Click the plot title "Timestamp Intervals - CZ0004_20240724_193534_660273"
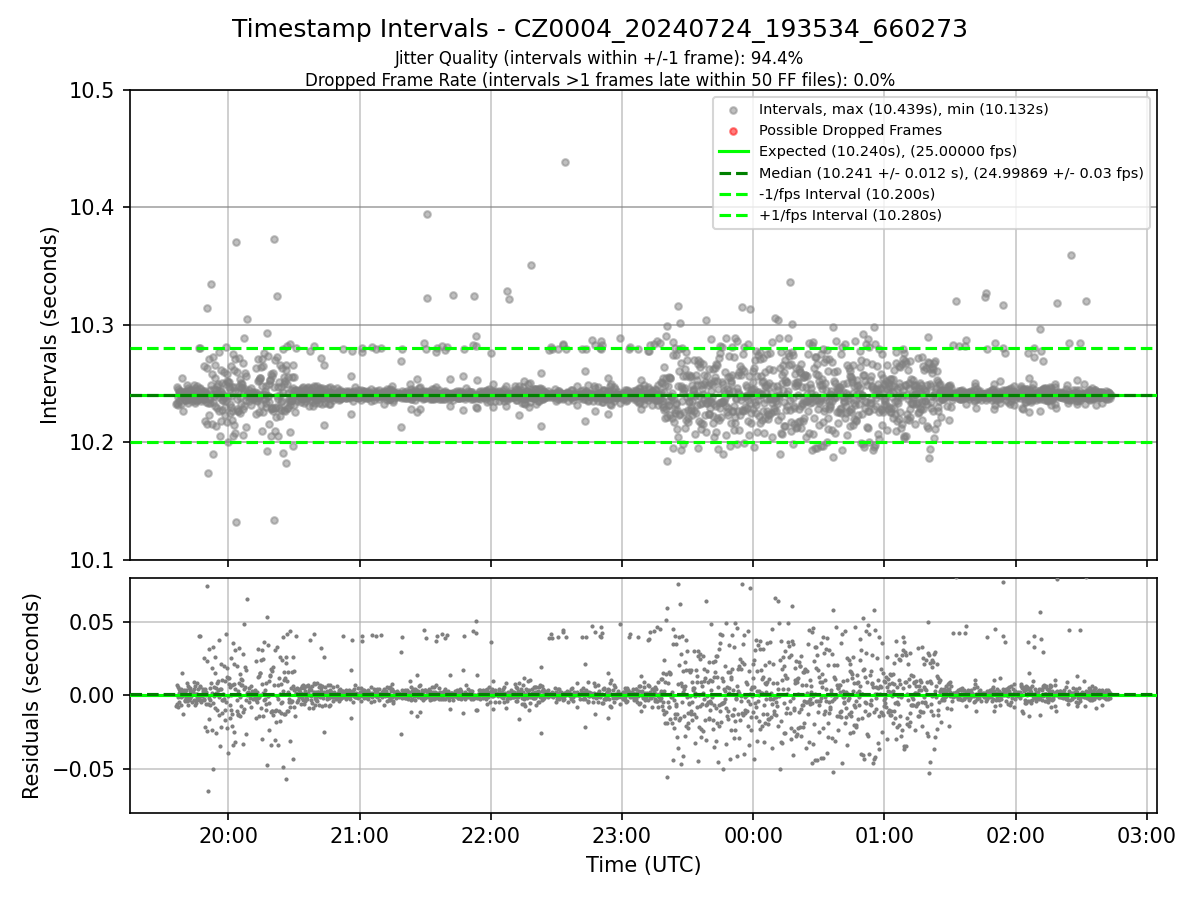Image resolution: width=1200 pixels, height=900 pixels. point(600,29)
